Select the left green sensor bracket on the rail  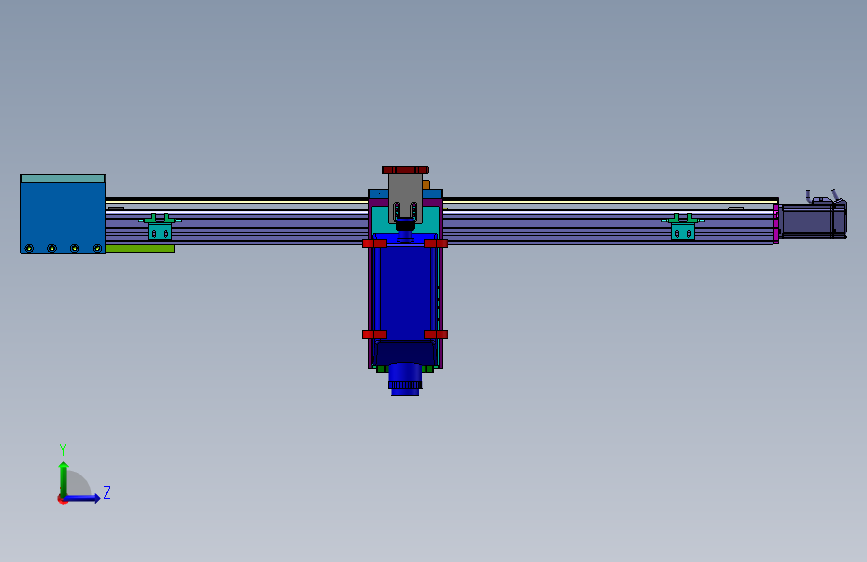click(160, 227)
